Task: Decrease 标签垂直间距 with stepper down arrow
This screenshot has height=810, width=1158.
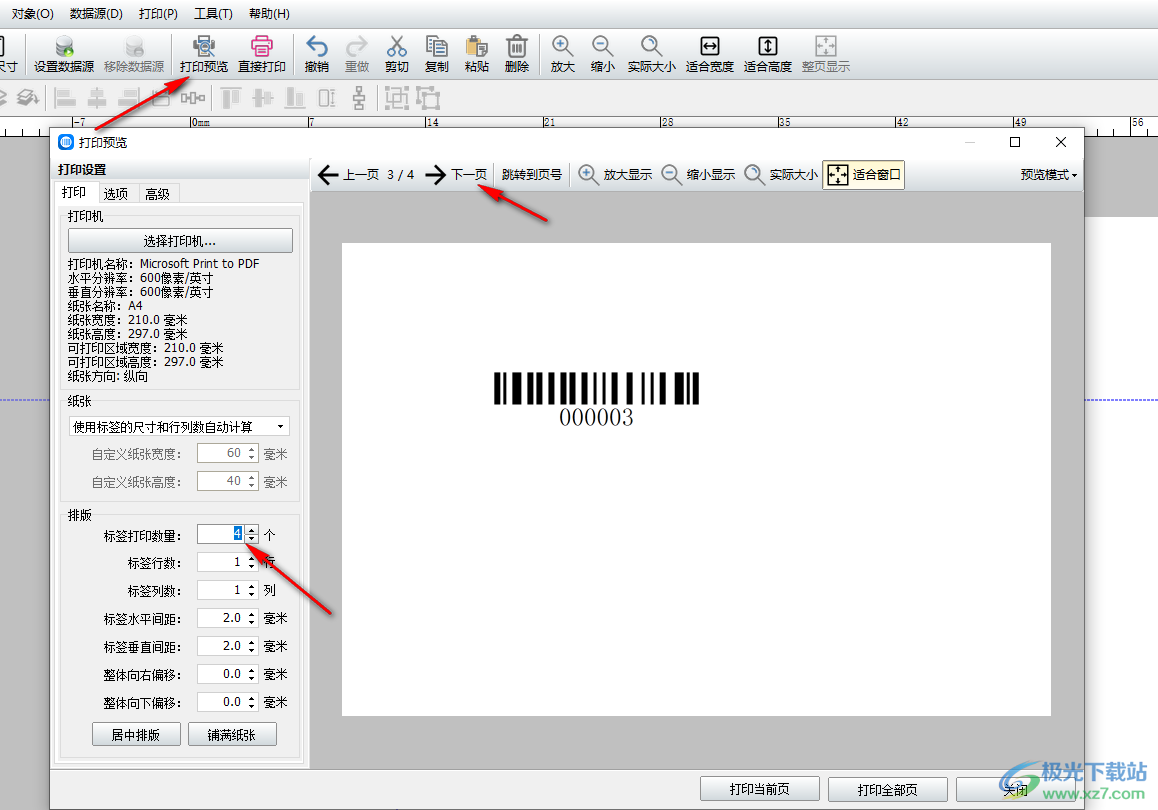Action: 252,651
